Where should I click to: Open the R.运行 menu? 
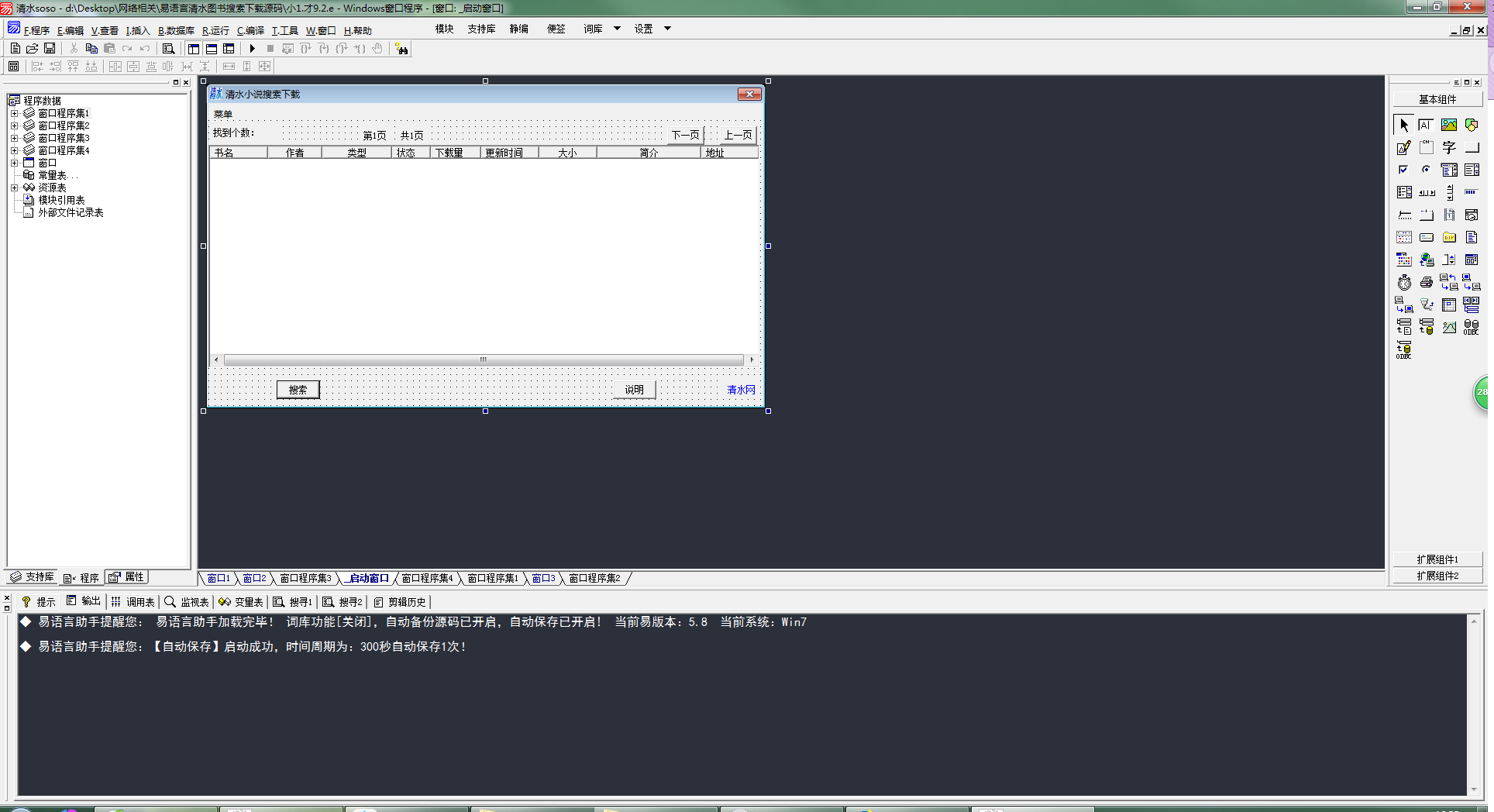click(x=215, y=31)
